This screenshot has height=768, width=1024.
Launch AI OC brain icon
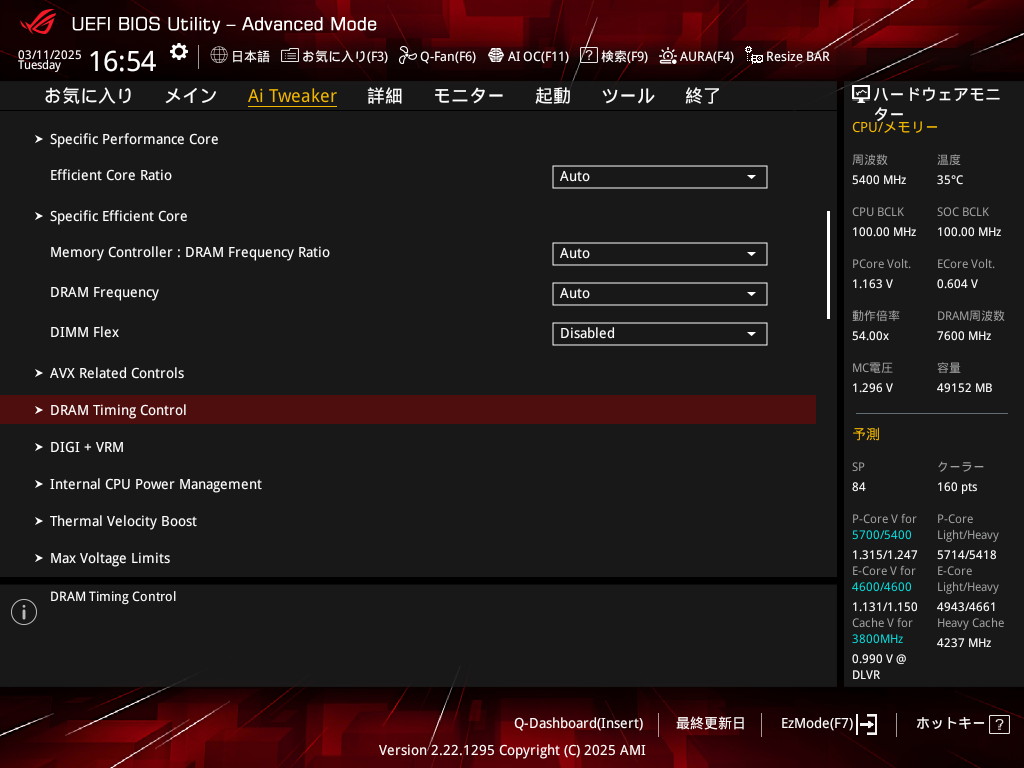coord(496,56)
